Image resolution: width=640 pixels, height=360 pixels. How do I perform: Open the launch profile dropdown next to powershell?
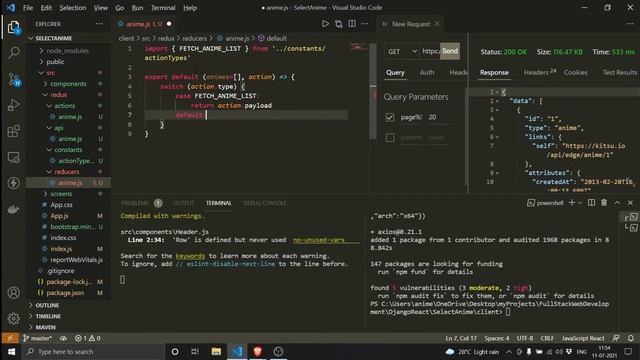click(x=580, y=203)
